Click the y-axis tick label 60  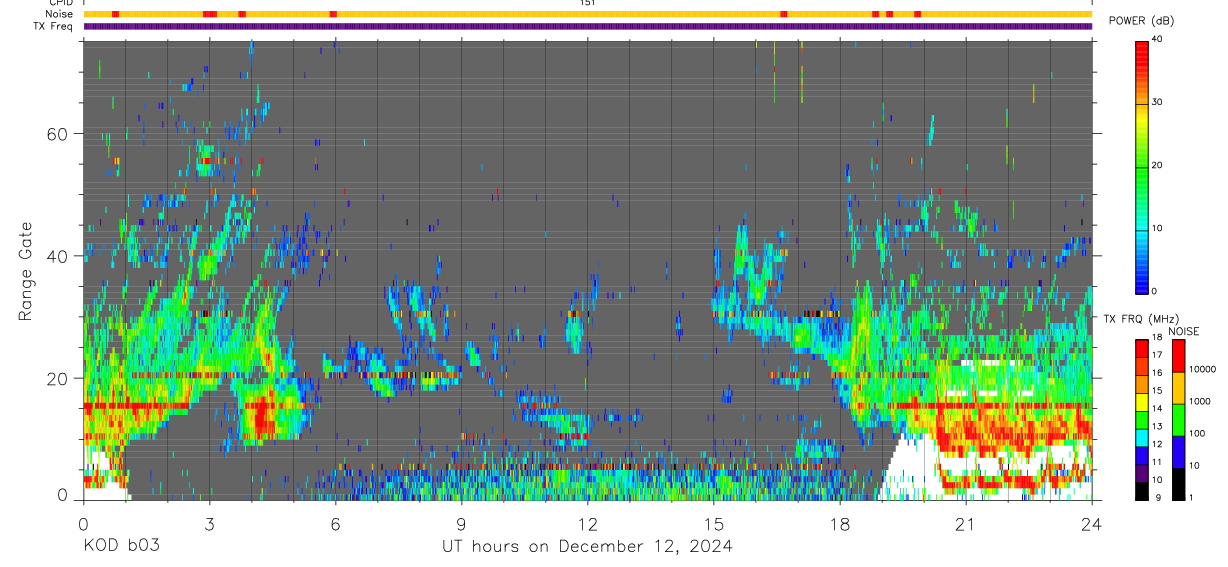[x=58, y=134]
